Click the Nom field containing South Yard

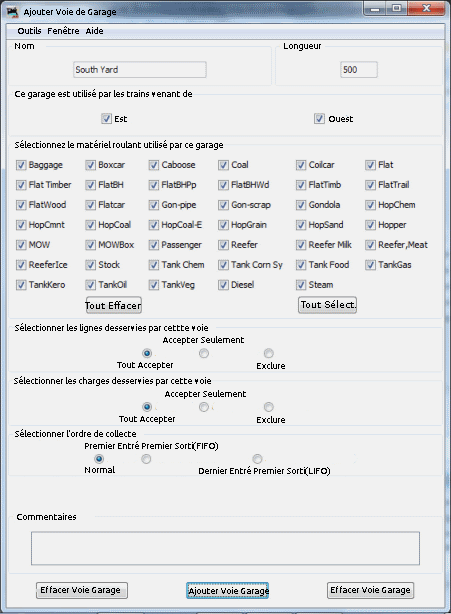pos(140,70)
